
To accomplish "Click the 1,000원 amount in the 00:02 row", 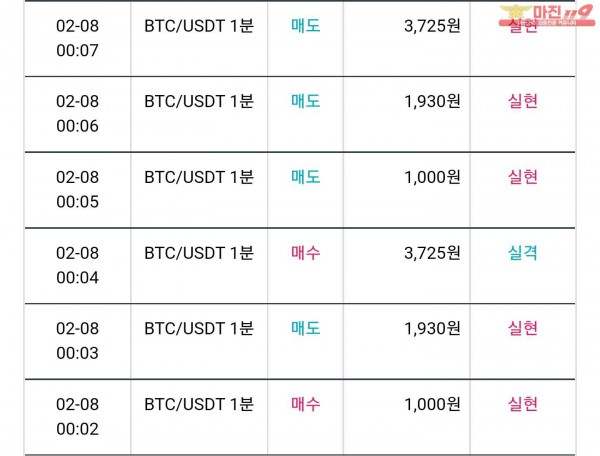I will pyautogui.click(x=432, y=404).
